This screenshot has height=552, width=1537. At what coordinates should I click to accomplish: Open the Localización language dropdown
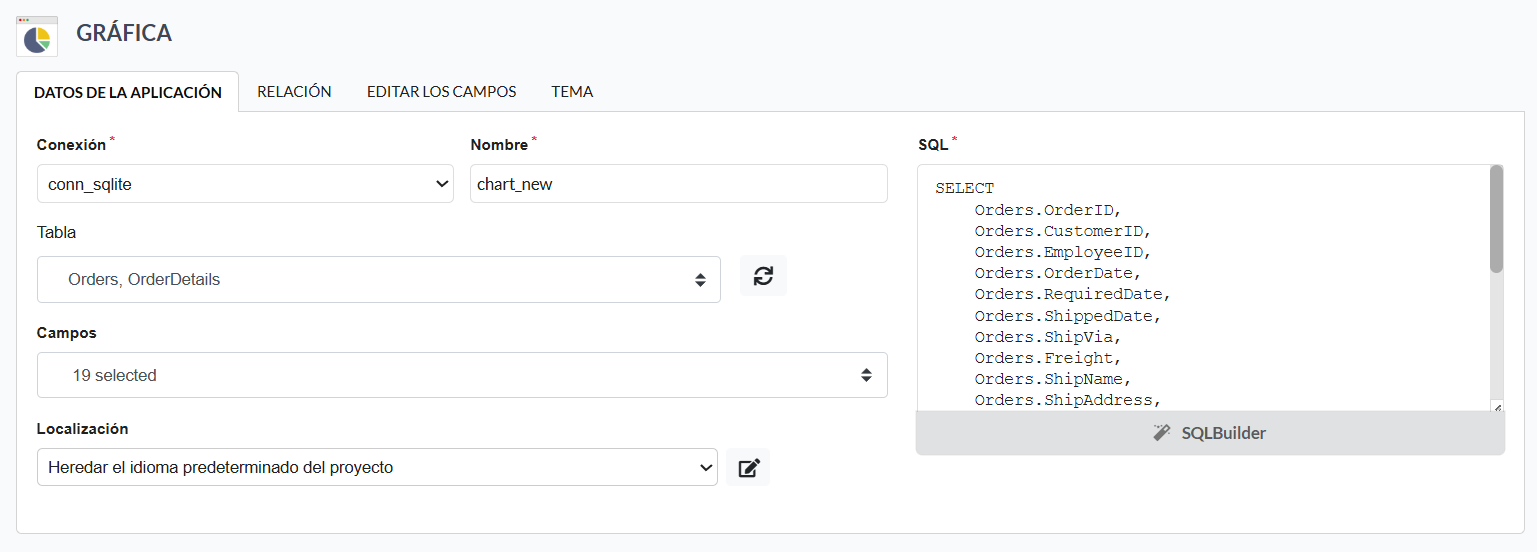point(377,467)
